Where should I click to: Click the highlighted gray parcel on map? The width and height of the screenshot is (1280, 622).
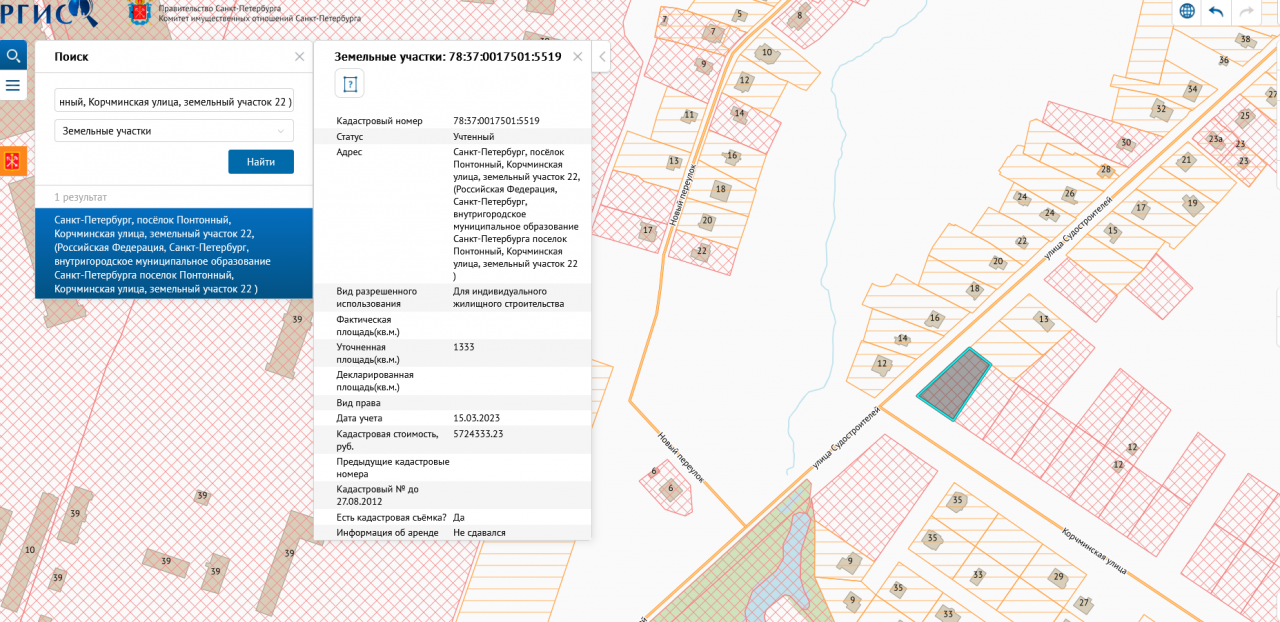[x=953, y=385]
